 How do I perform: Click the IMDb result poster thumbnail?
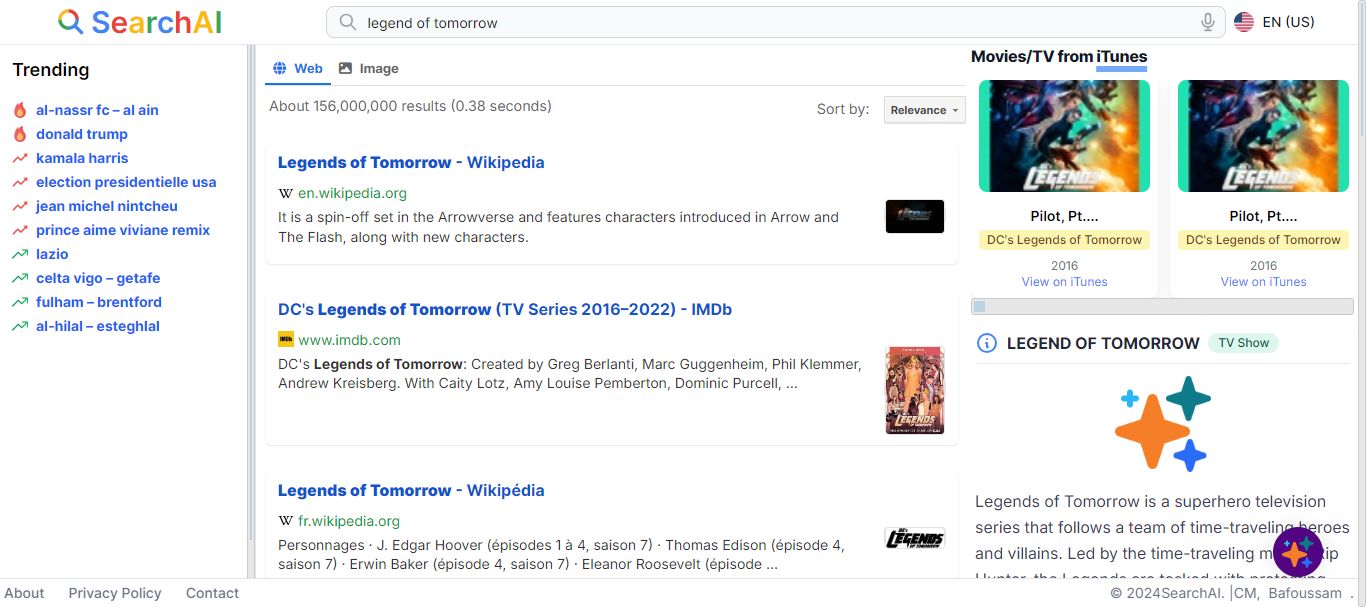pyautogui.click(x=915, y=390)
